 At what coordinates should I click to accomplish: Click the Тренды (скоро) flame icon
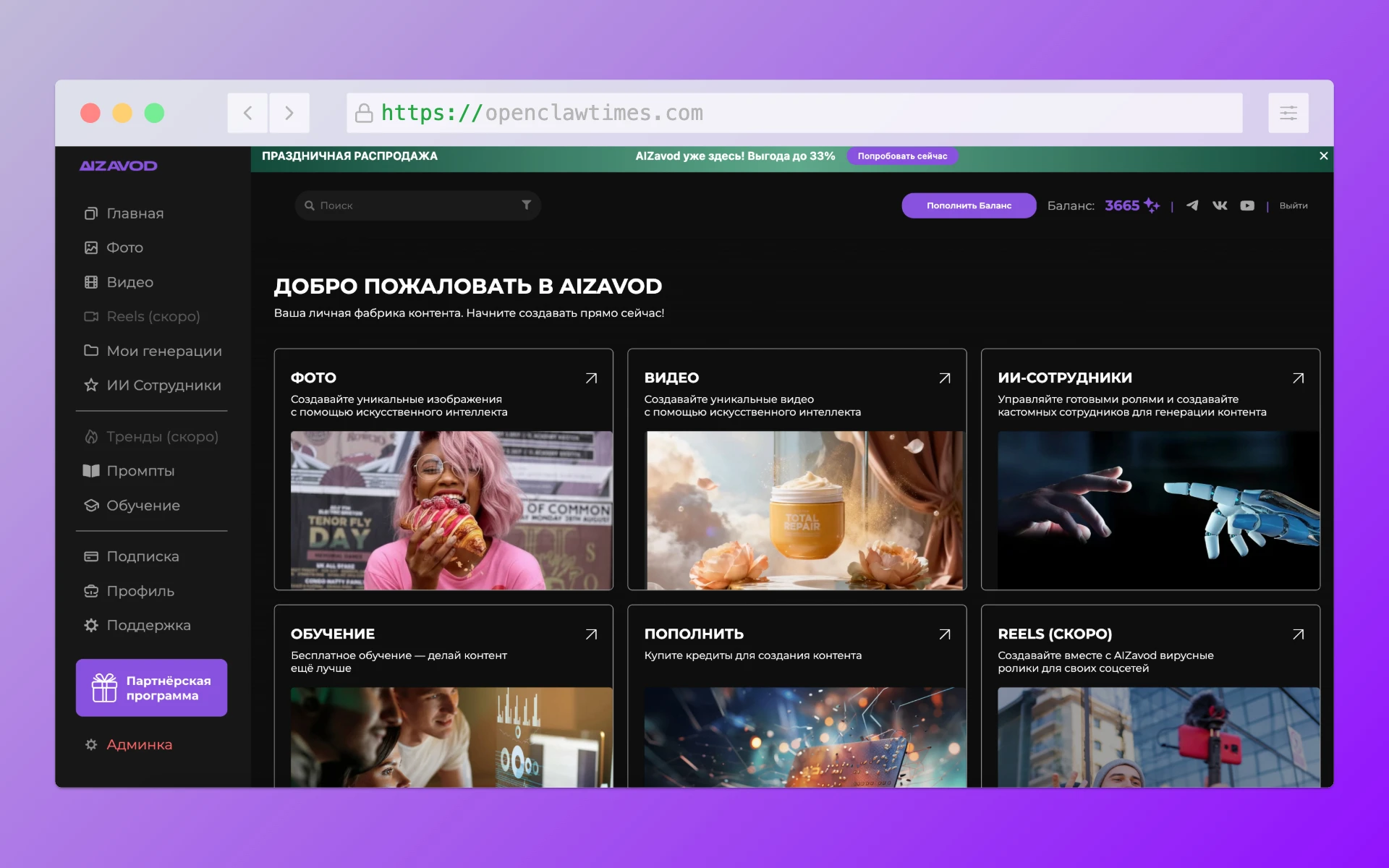(91, 436)
